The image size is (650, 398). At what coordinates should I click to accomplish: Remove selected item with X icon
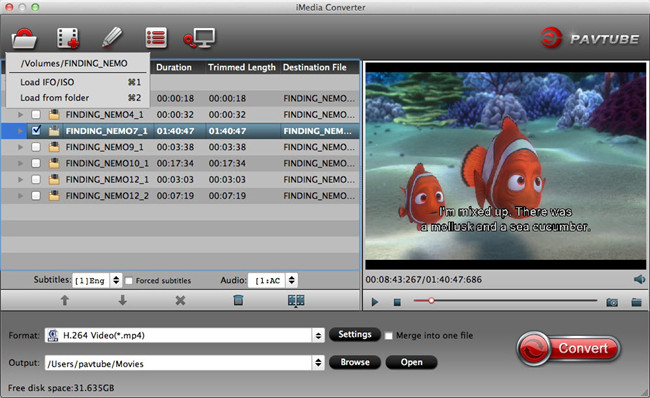180,300
